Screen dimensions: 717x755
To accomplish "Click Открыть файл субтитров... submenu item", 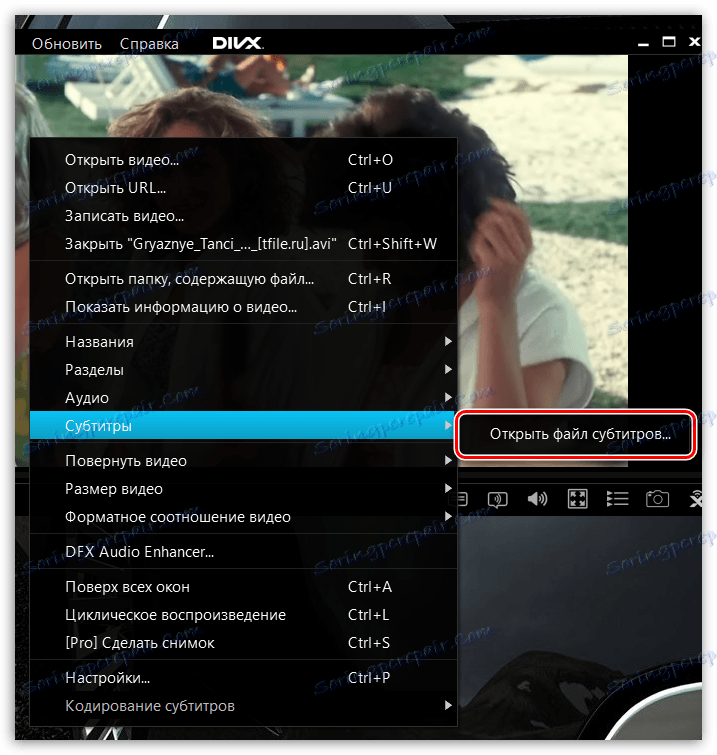I will click(576, 434).
